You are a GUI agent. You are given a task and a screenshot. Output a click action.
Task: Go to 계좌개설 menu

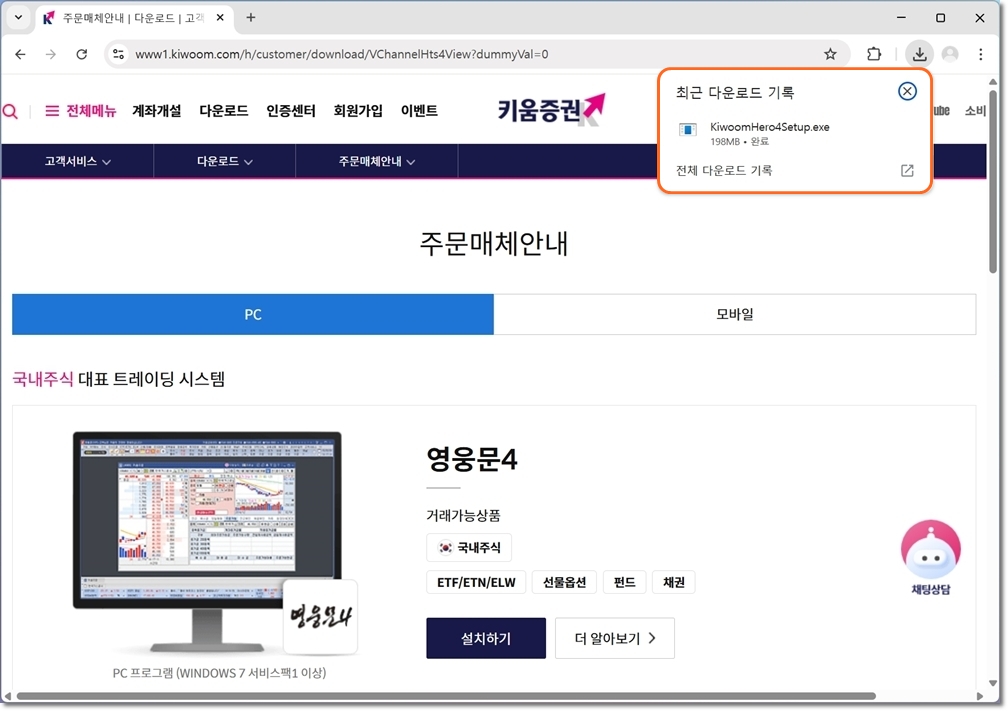pos(156,111)
